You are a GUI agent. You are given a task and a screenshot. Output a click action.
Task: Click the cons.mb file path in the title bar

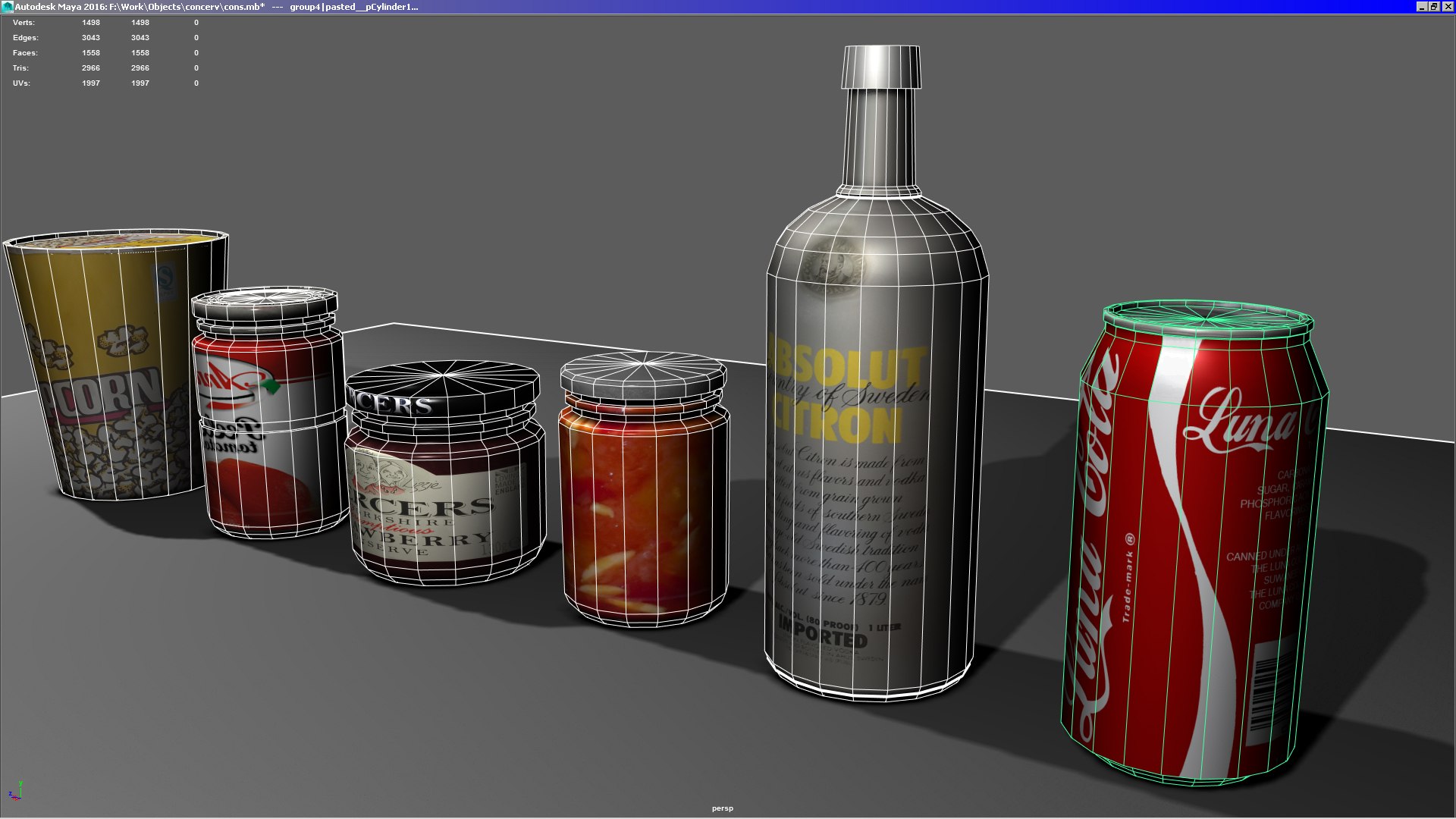coord(187,7)
